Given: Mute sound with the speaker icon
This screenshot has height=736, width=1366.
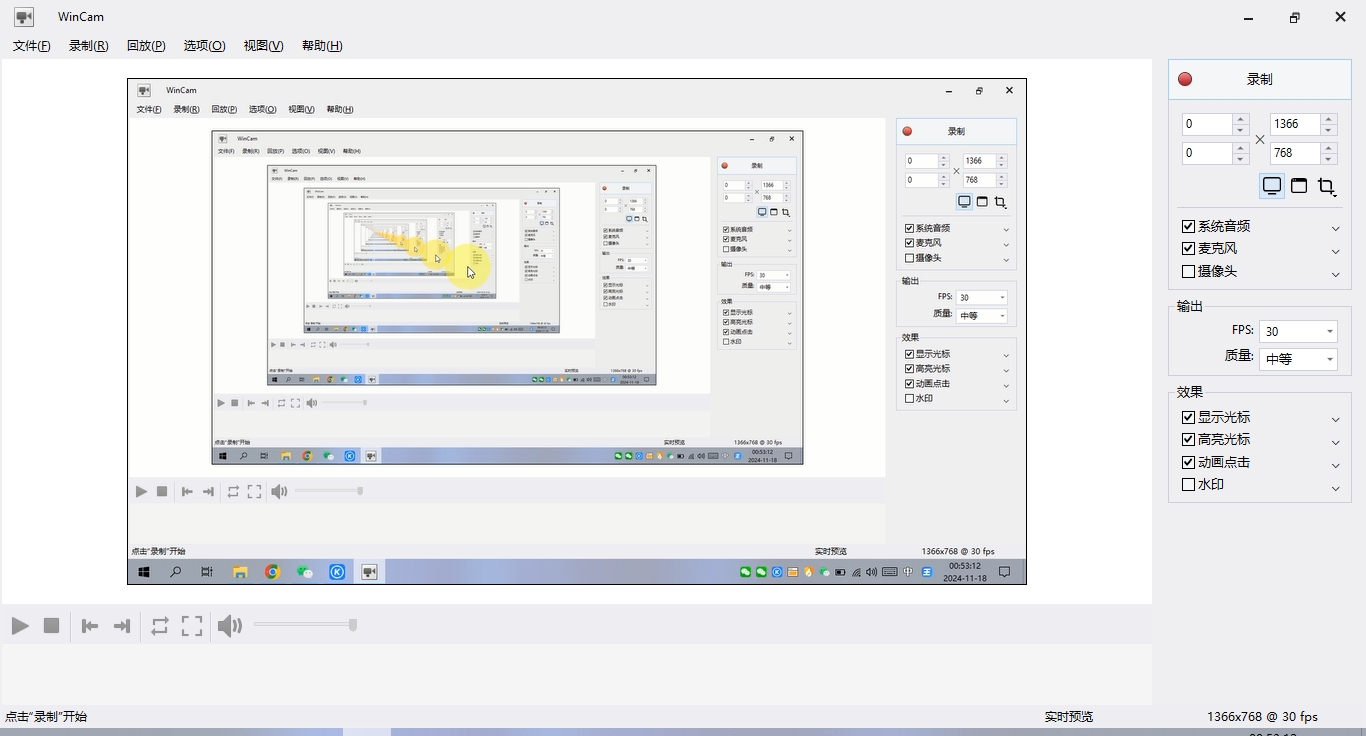Looking at the screenshot, I should (x=230, y=626).
